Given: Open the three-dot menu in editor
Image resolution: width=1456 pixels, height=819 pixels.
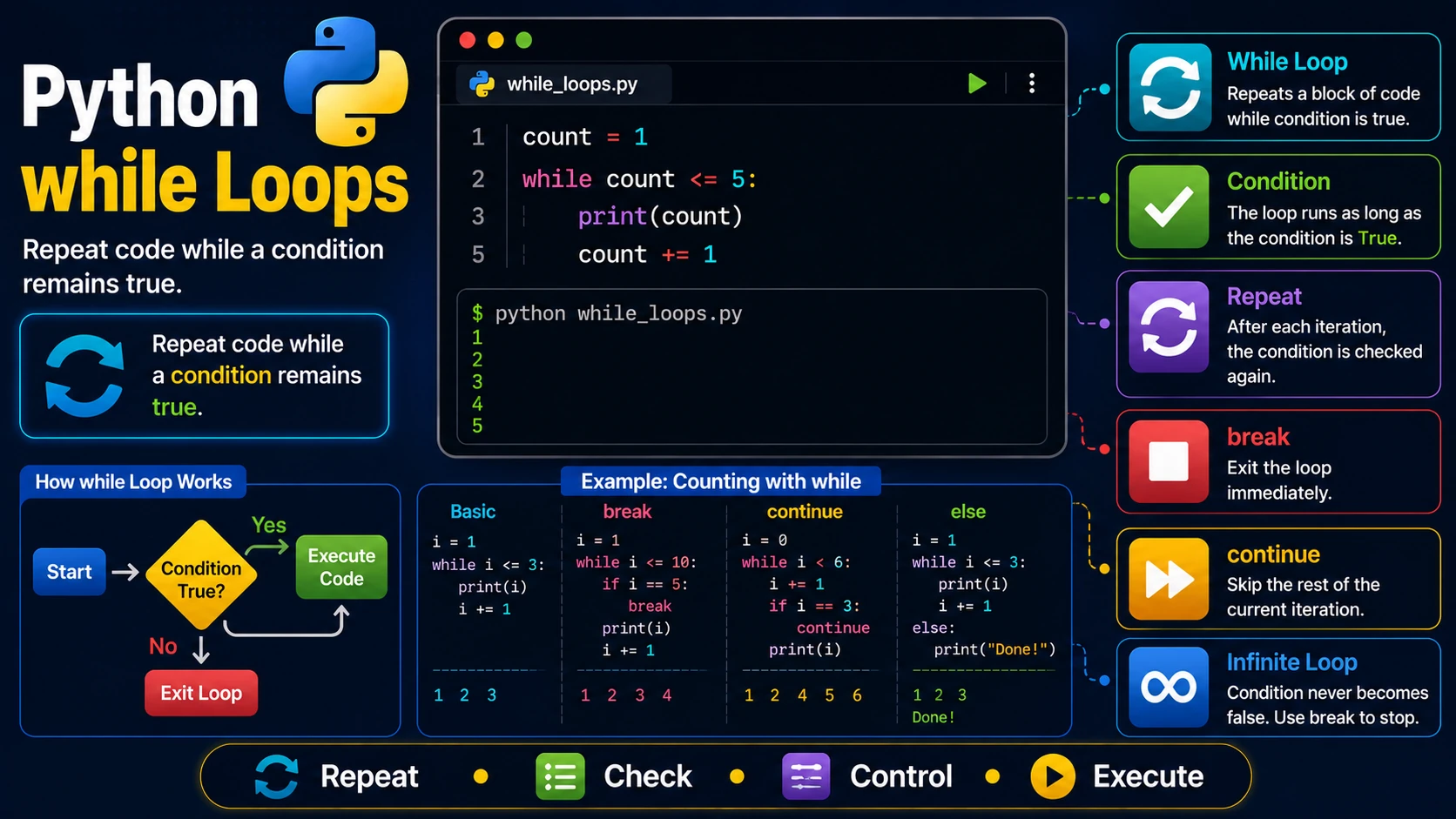Looking at the screenshot, I should coord(1032,84).
